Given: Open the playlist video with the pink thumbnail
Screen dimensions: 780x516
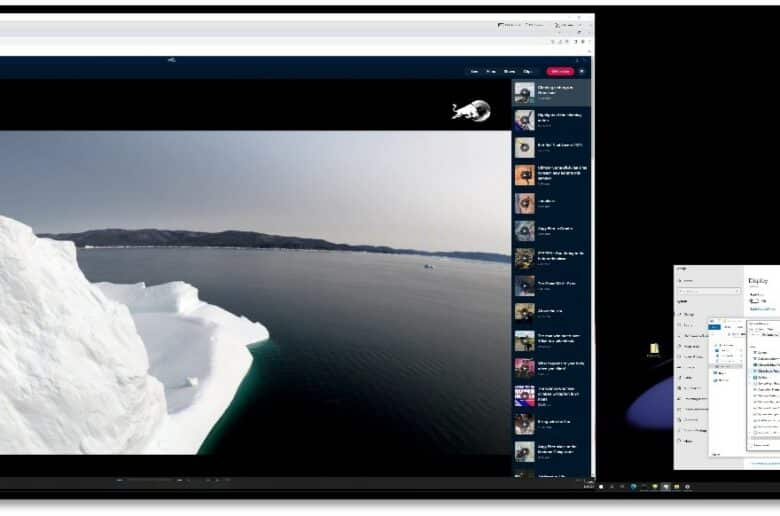Looking at the screenshot, I should pos(551,368).
